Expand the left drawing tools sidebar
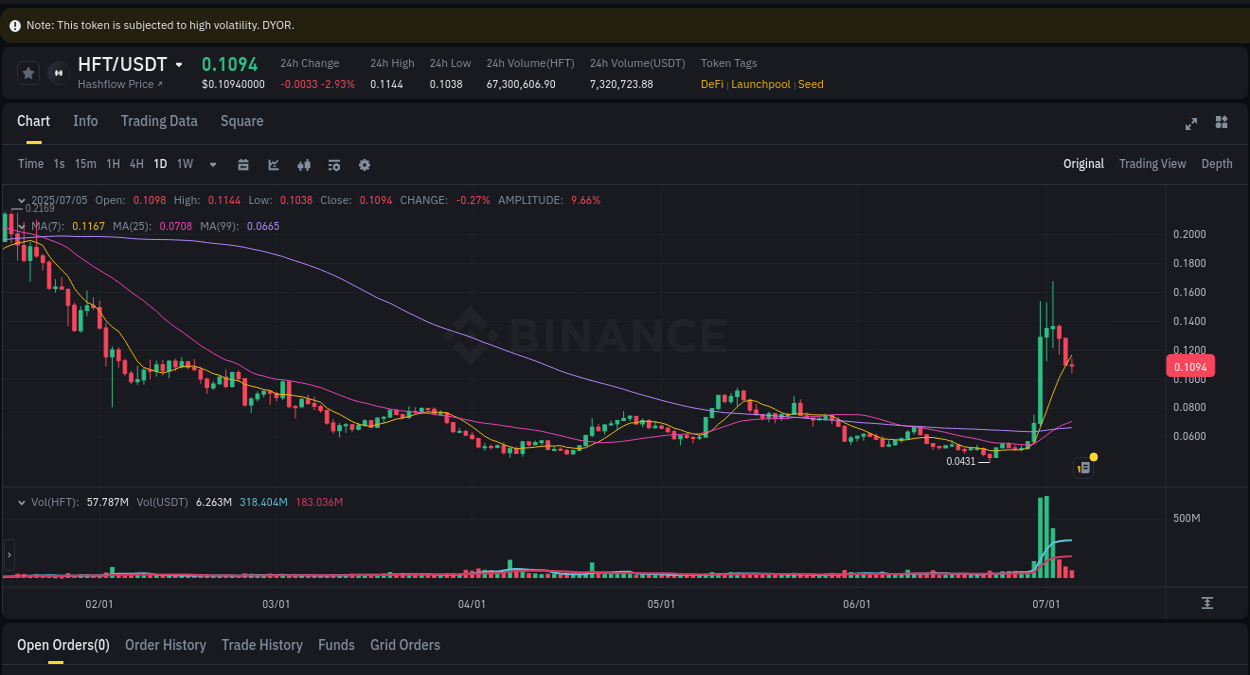 pyautogui.click(x=8, y=553)
